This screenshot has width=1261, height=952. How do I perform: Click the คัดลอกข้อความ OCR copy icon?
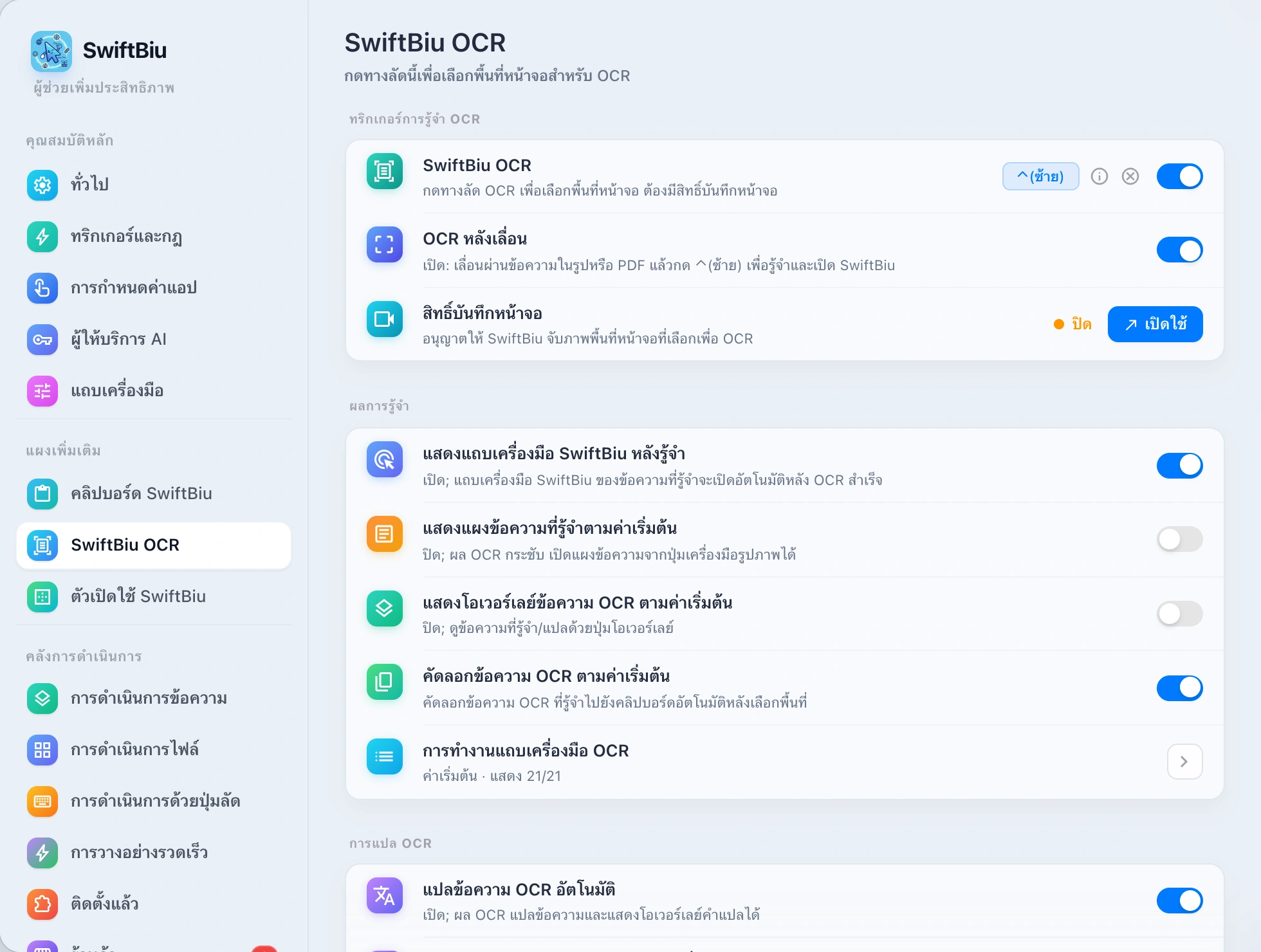pos(385,682)
